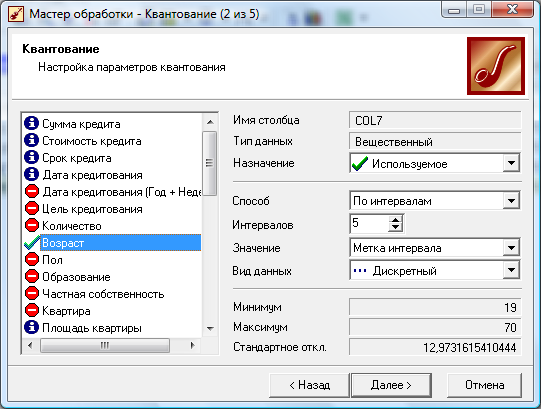Image resolution: width=541 pixels, height=409 pixels.
Task: Open the Способ dropdown
Action: tap(511, 201)
